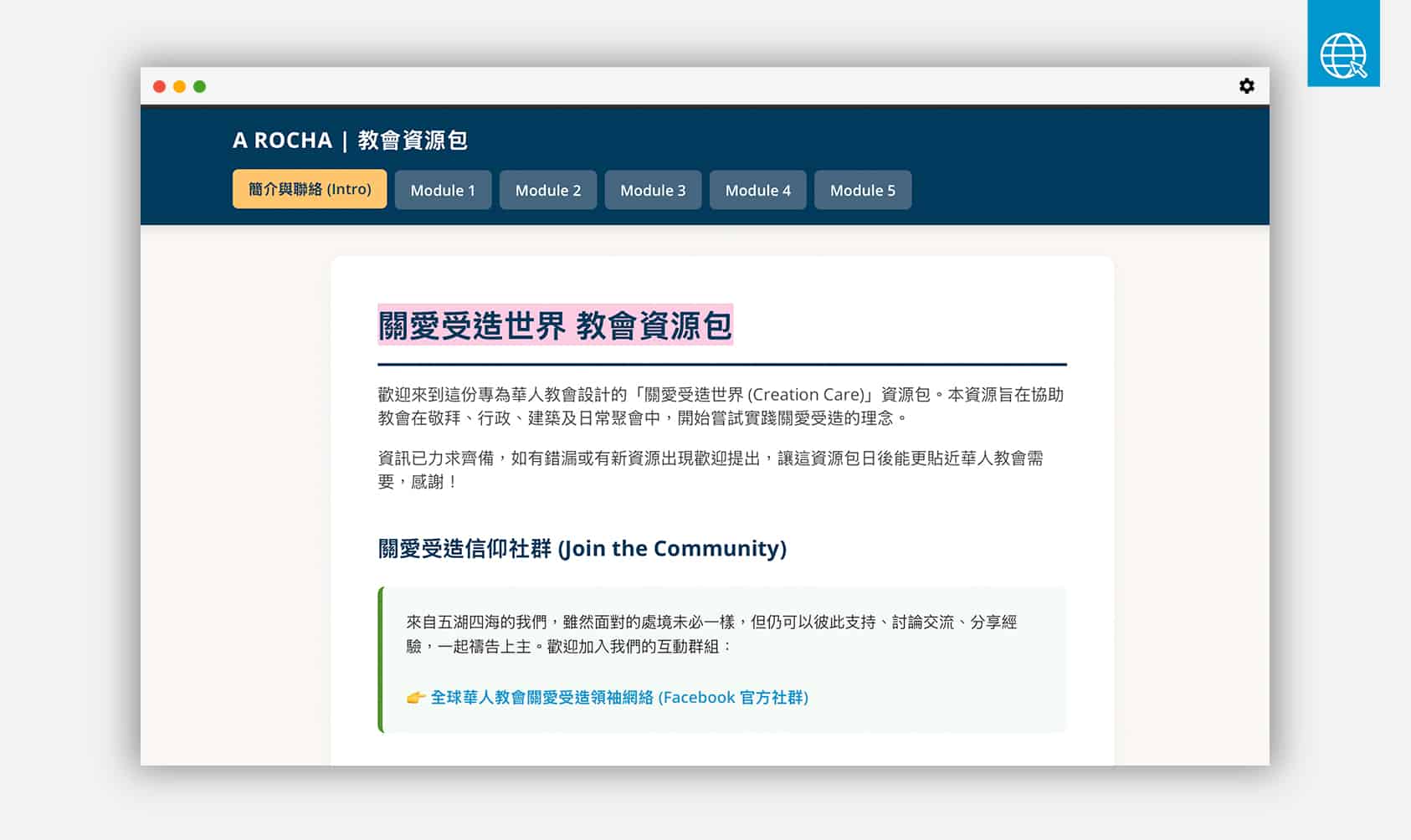Click the green maximize window dot

[199, 86]
